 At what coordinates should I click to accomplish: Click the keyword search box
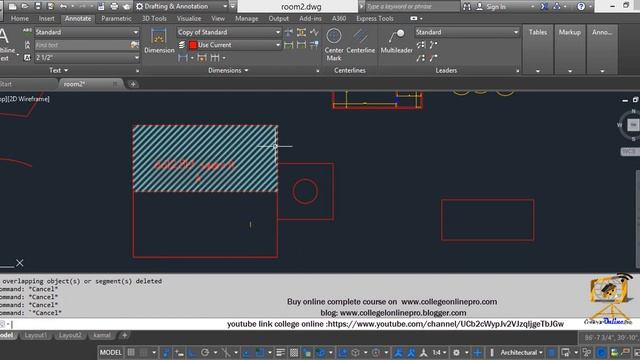pyautogui.click(x=411, y=6)
